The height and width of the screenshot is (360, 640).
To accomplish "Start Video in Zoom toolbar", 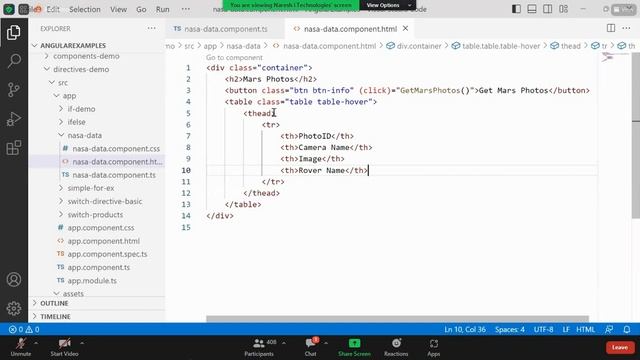I will pos(64,348).
